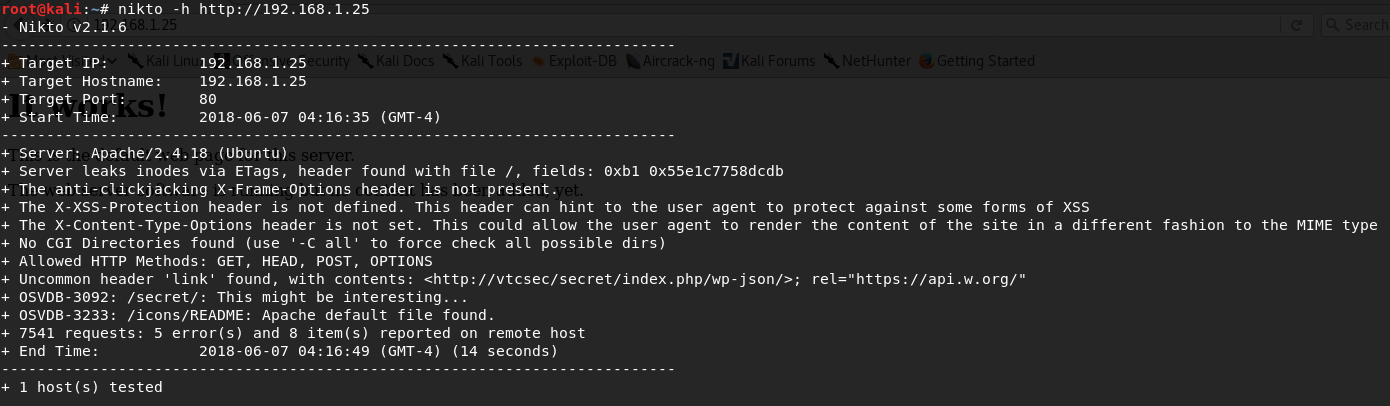The height and width of the screenshot is (406, 1390).
Task: Click the Offensive Security bookmark icon
Action: click(222, 61)
